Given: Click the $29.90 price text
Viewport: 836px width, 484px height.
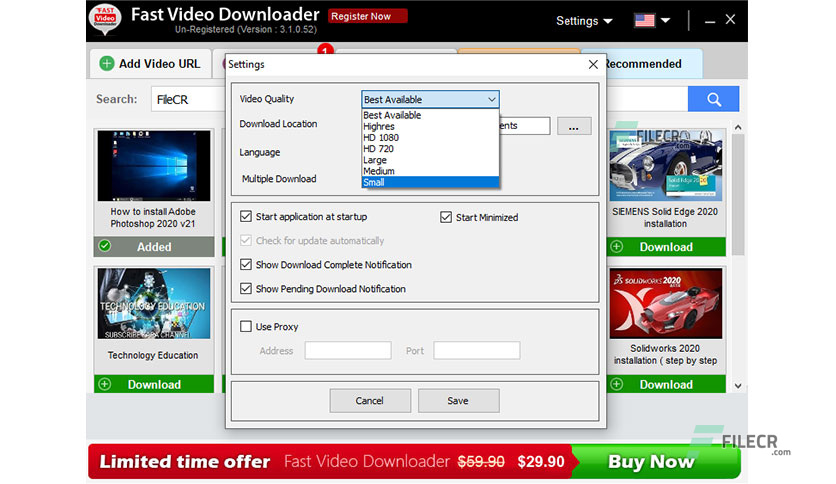Looking at the screenshot, I should tap(541, 461).
